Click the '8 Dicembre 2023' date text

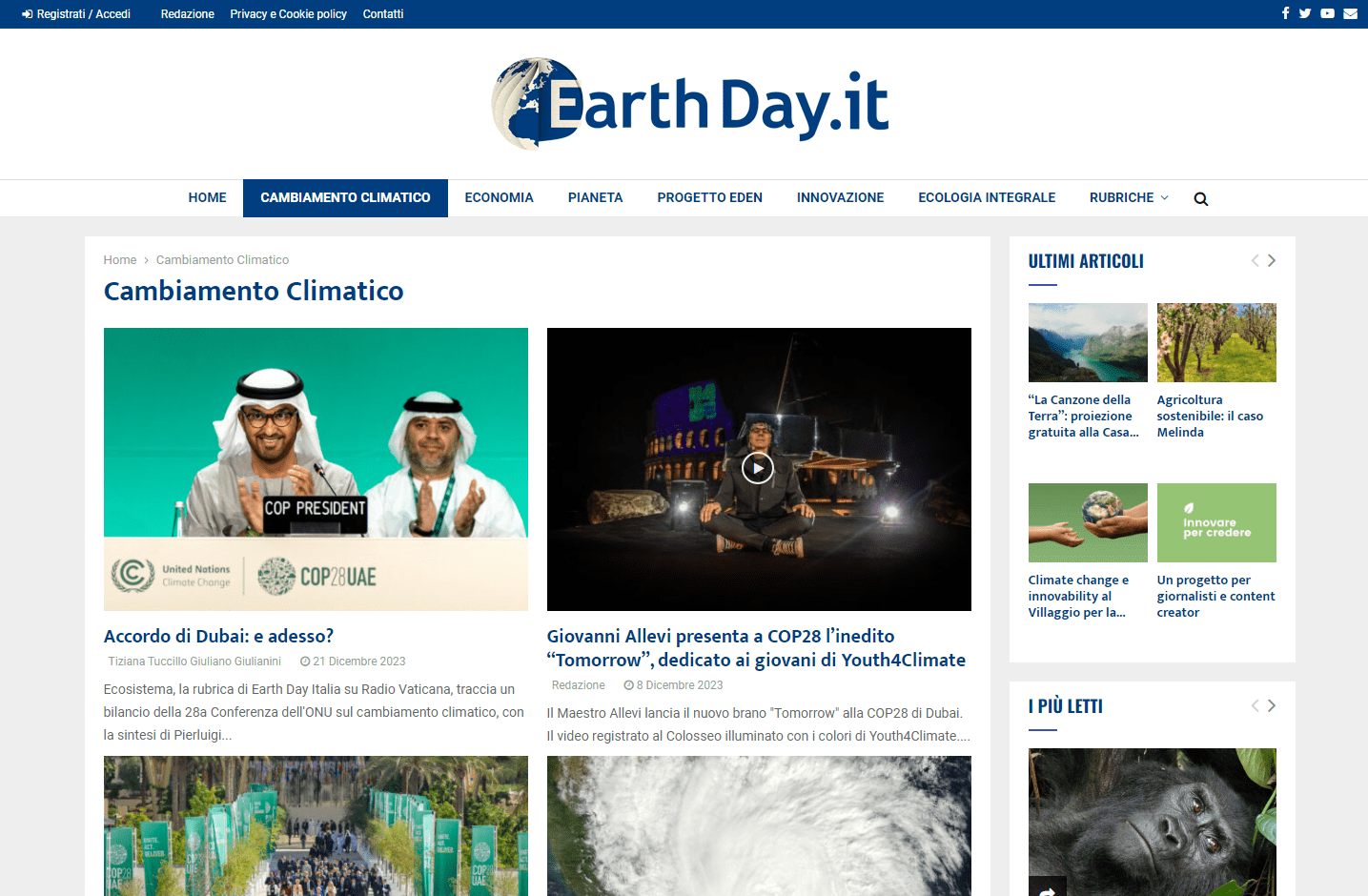pyautogui.click(x=680, y=684)
